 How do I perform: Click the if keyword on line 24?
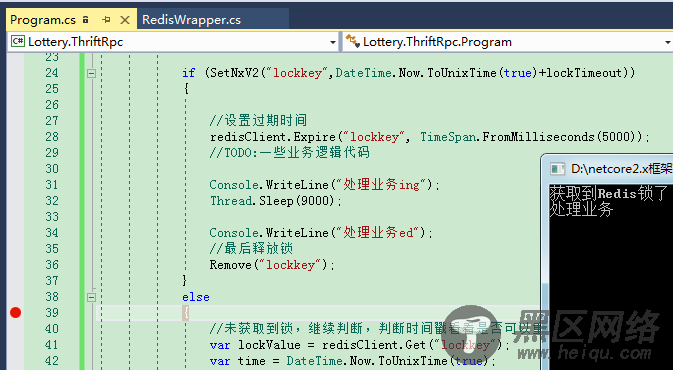coord(188,73)
